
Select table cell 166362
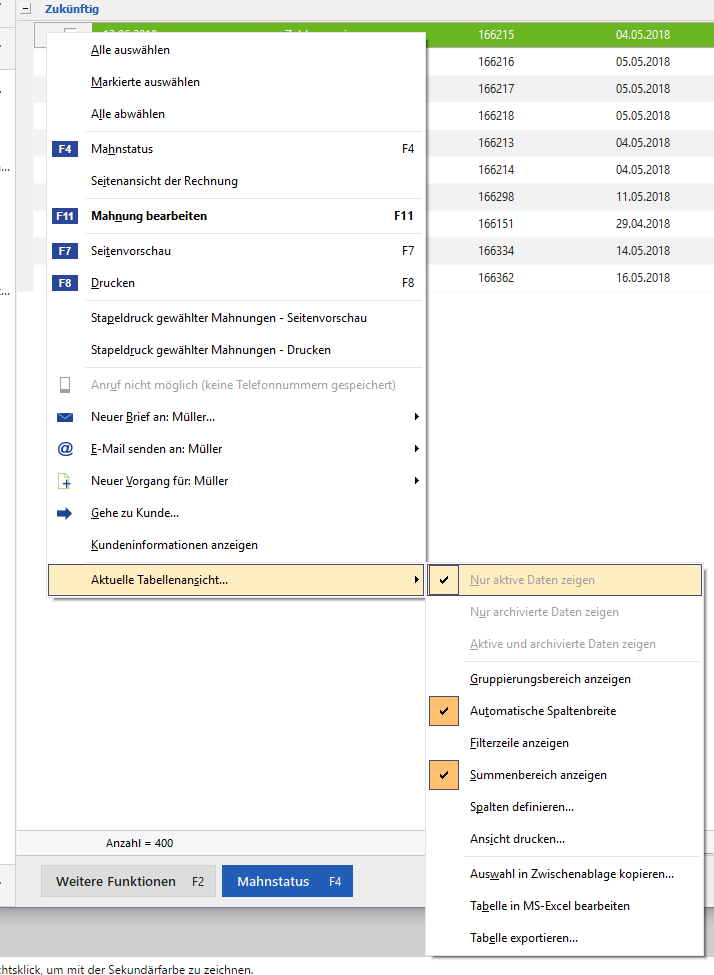(496, 278)
